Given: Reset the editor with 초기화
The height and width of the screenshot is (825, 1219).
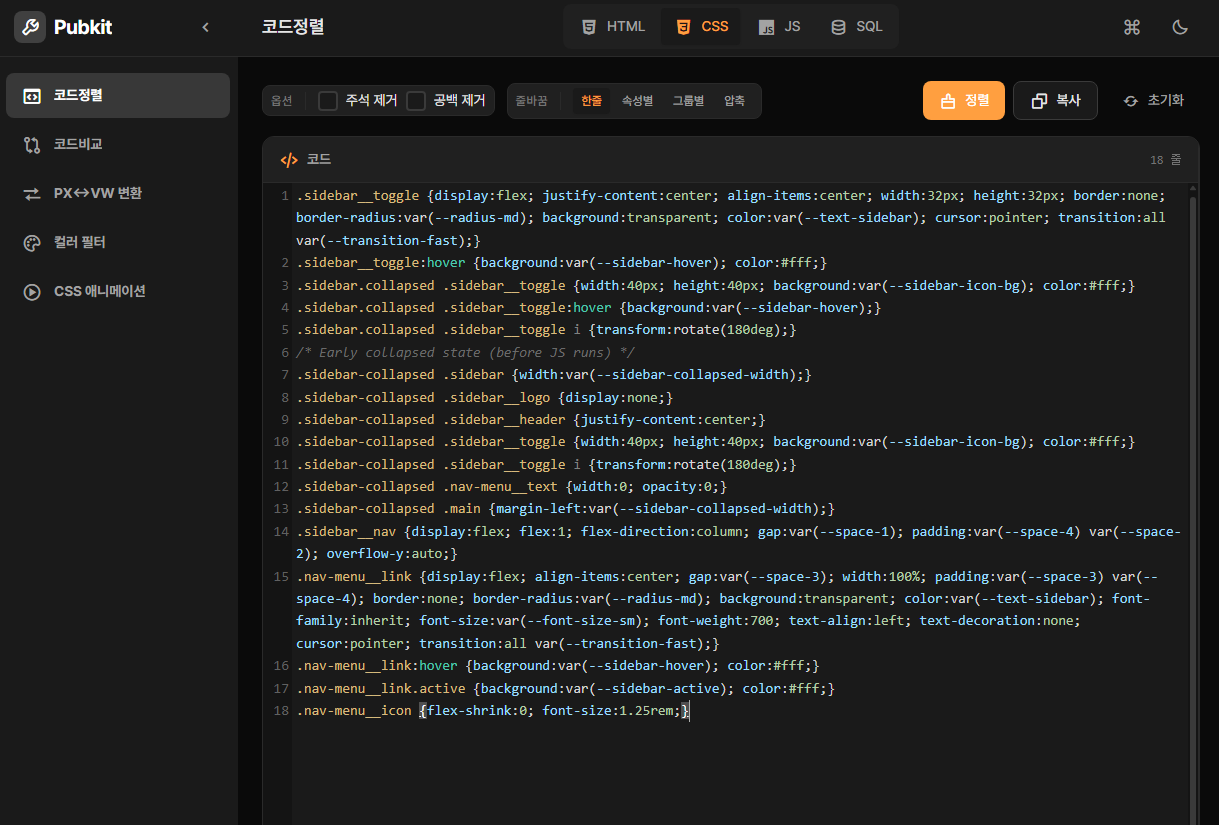Looking at the screenshot, I should pos(1153,100).
